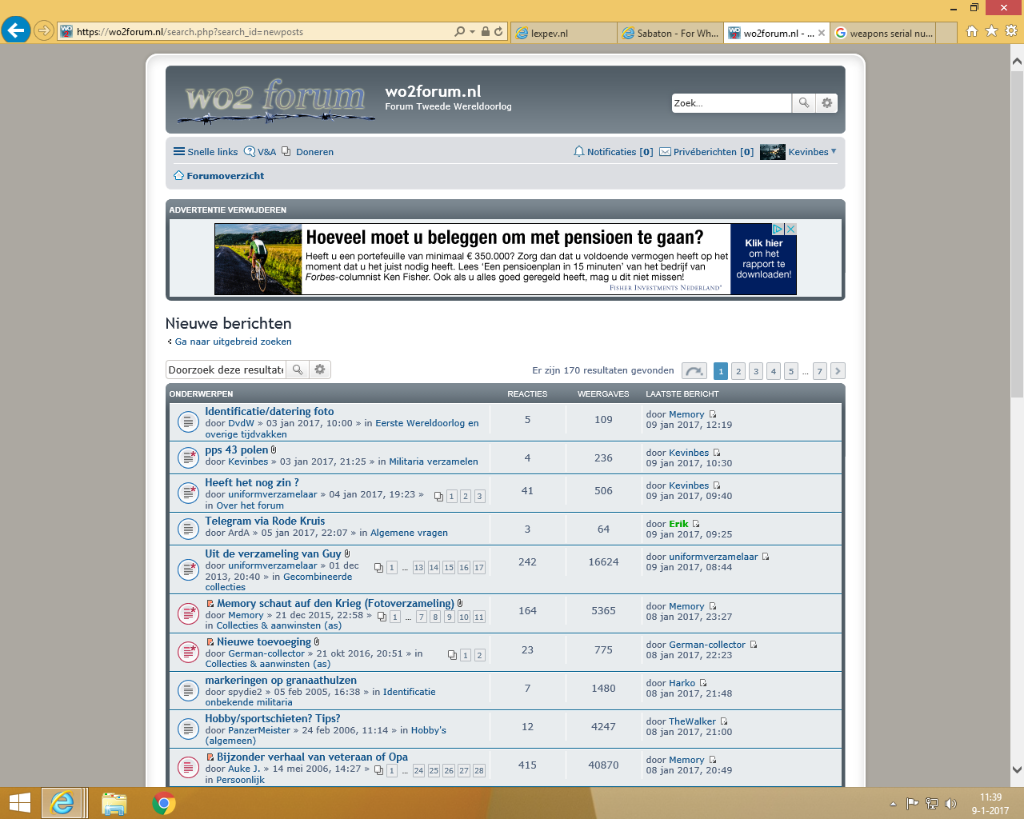Screen dimensions: 1024x819
Task: Click Internet Explorer back arrow button
Action: 16,30
